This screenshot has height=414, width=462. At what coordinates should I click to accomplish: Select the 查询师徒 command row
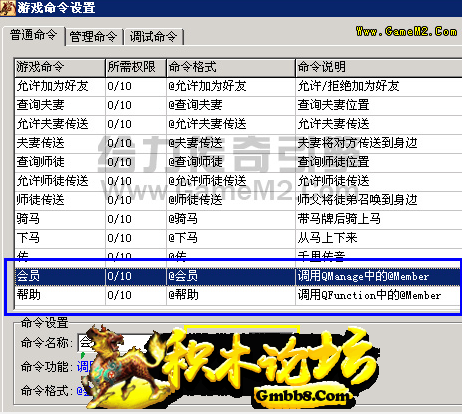click(238, 163)
